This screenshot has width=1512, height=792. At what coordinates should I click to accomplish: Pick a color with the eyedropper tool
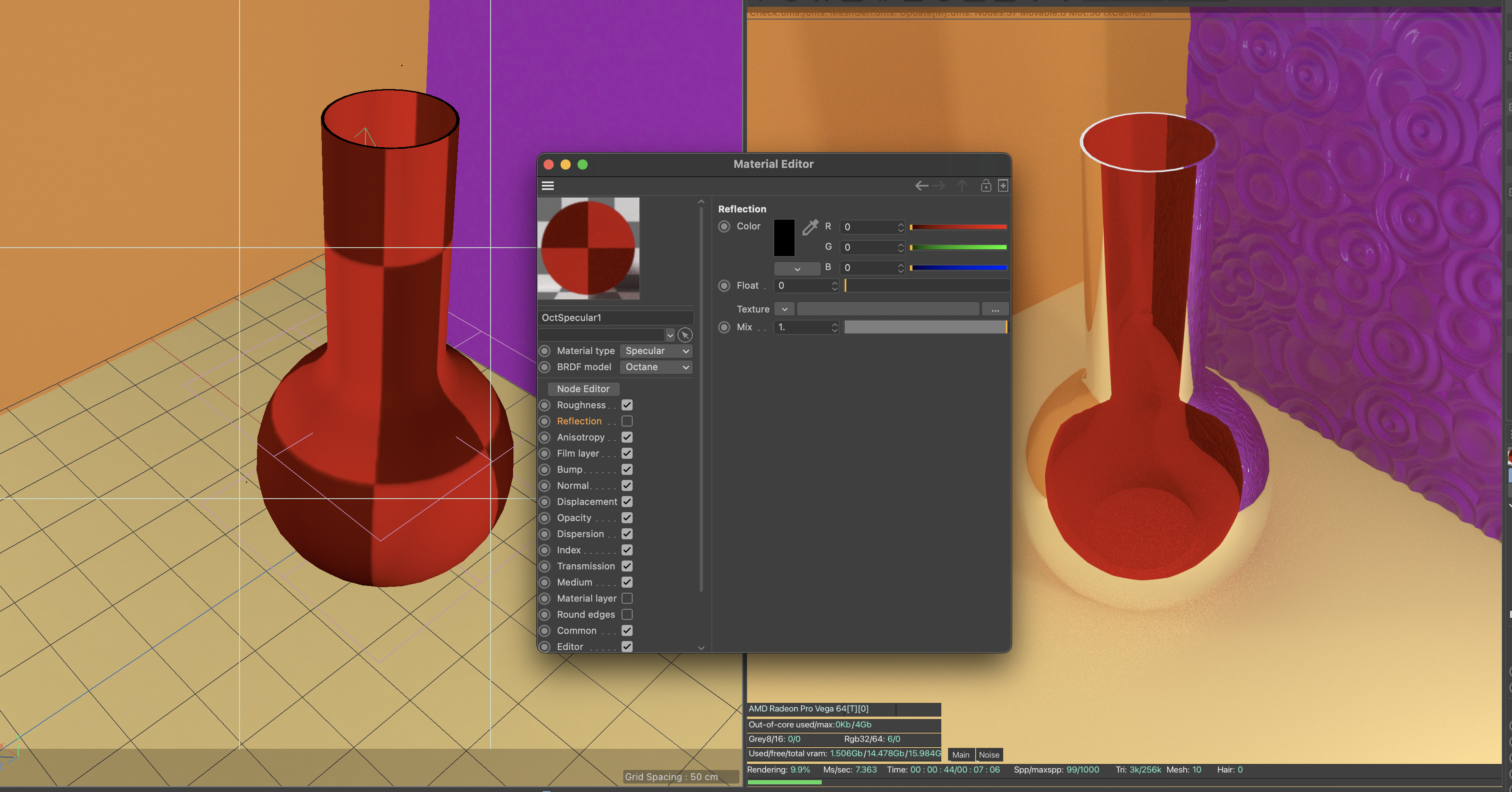pos(810,227)
